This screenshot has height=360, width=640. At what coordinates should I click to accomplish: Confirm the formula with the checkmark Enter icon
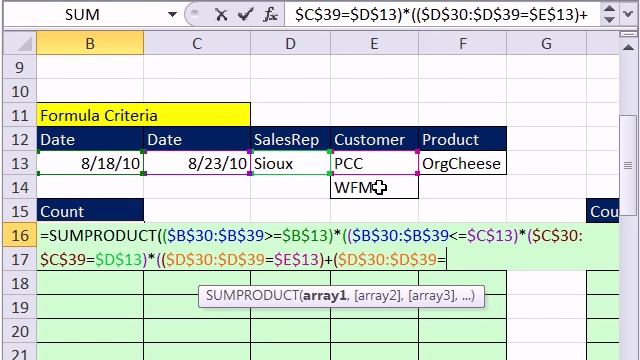coord(245,15)
